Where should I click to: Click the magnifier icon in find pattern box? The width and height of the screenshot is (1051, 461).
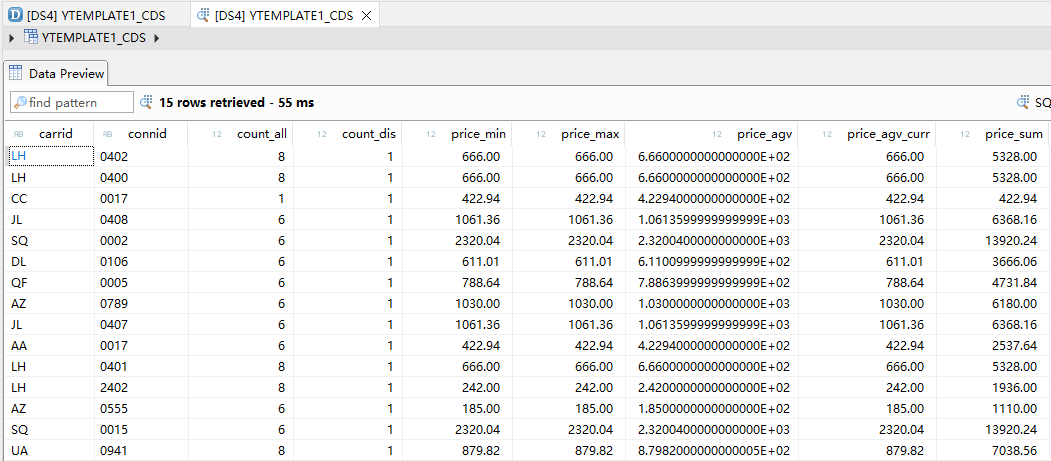pyautogui.click(x=20, y=102)
